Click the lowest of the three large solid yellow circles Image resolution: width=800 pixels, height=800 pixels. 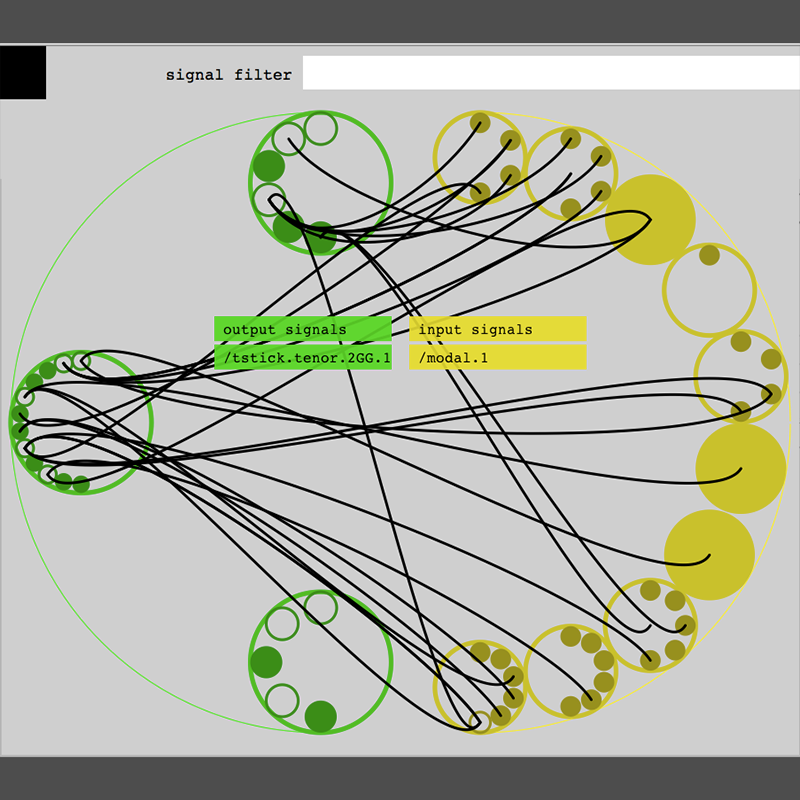pyautogui.click(x=709, y=555)
